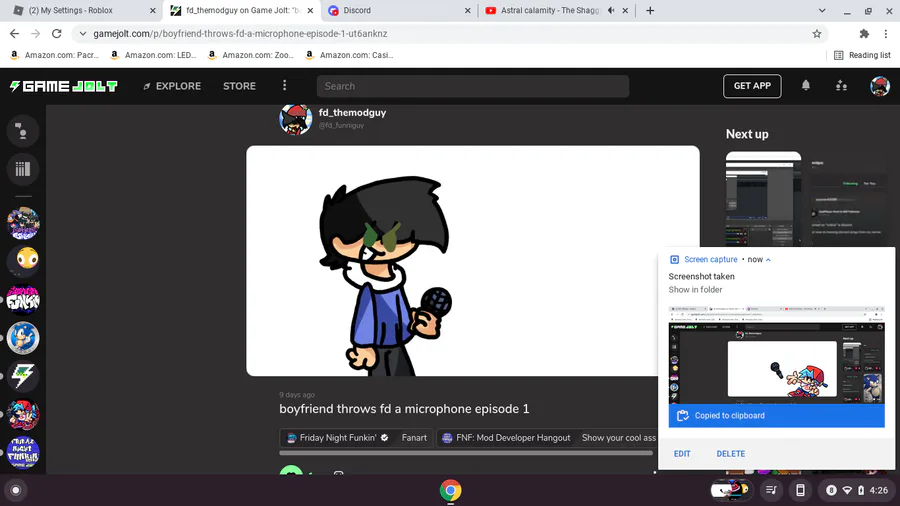
Task: Click the Game Jolt logo
Action: pos(63,86)
